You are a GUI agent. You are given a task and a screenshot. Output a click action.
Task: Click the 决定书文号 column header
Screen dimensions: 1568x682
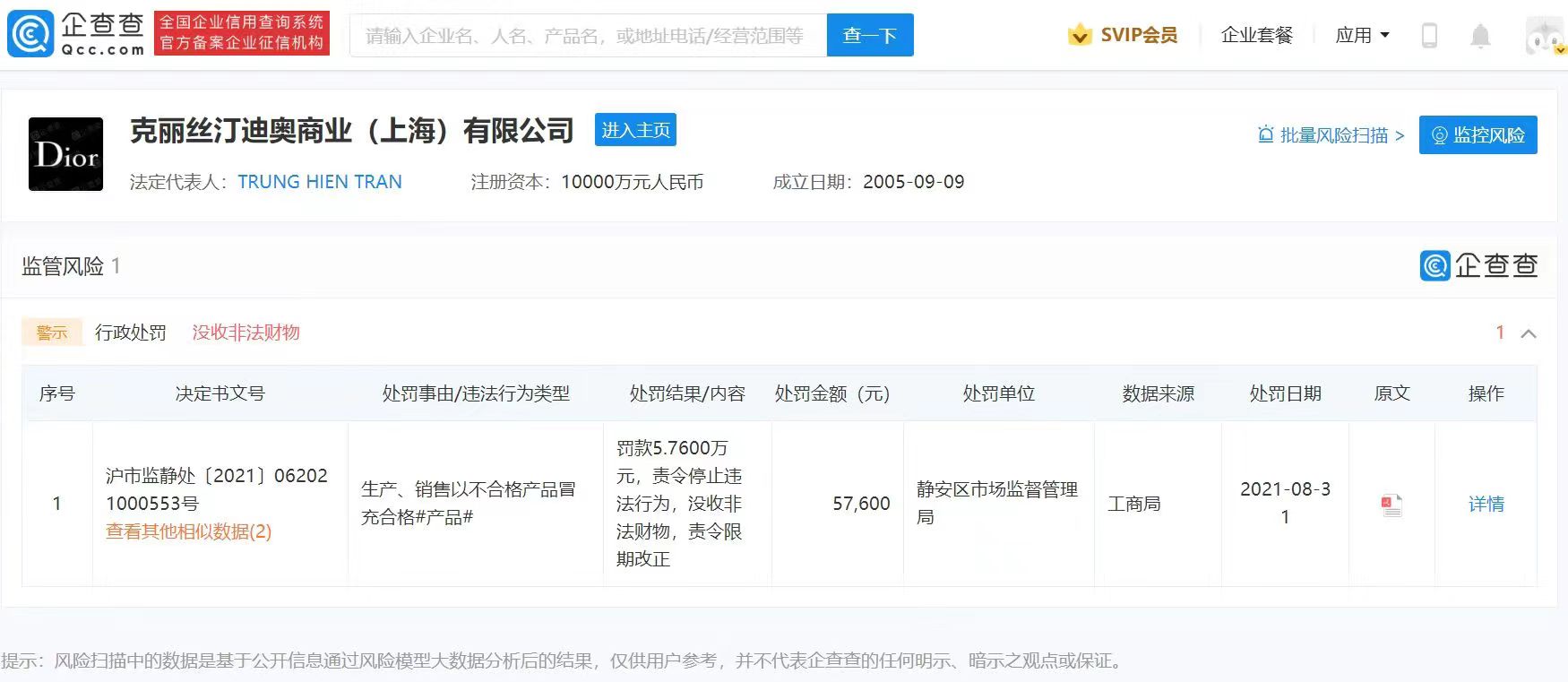pyautogui.click(x=220, y=393)
